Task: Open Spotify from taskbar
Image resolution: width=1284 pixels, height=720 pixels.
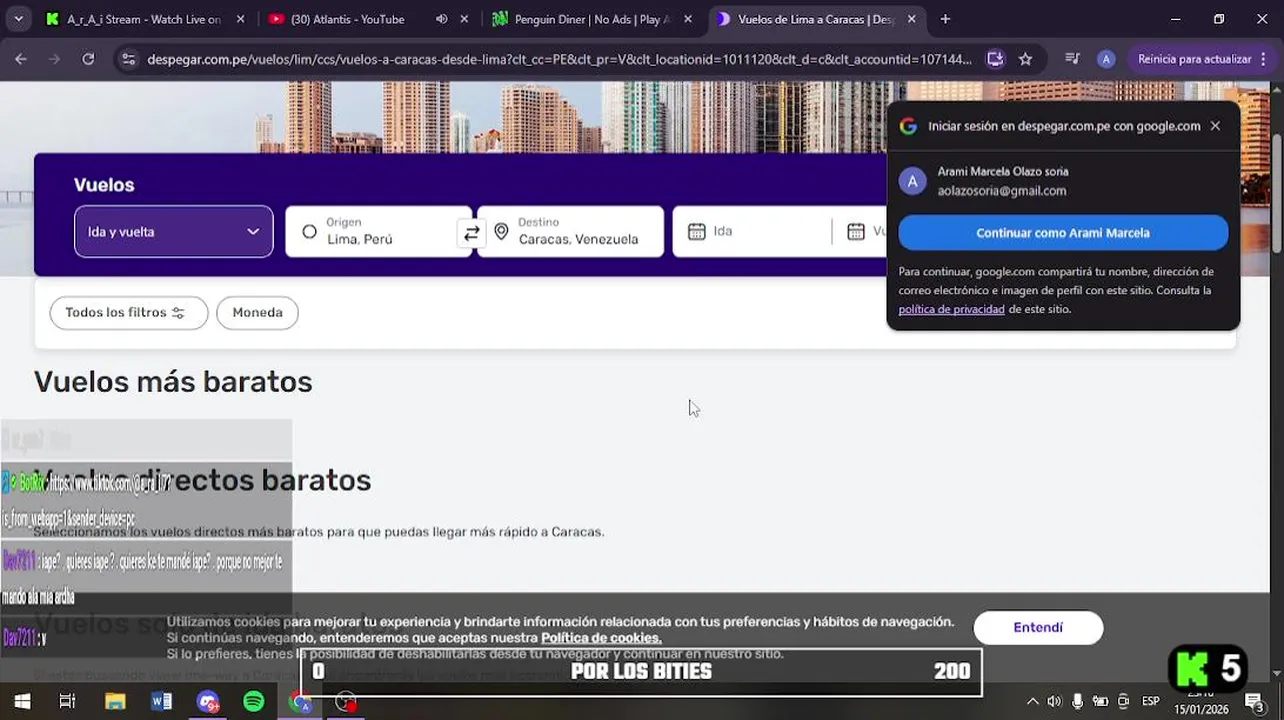Action: [x=254, y=702]
